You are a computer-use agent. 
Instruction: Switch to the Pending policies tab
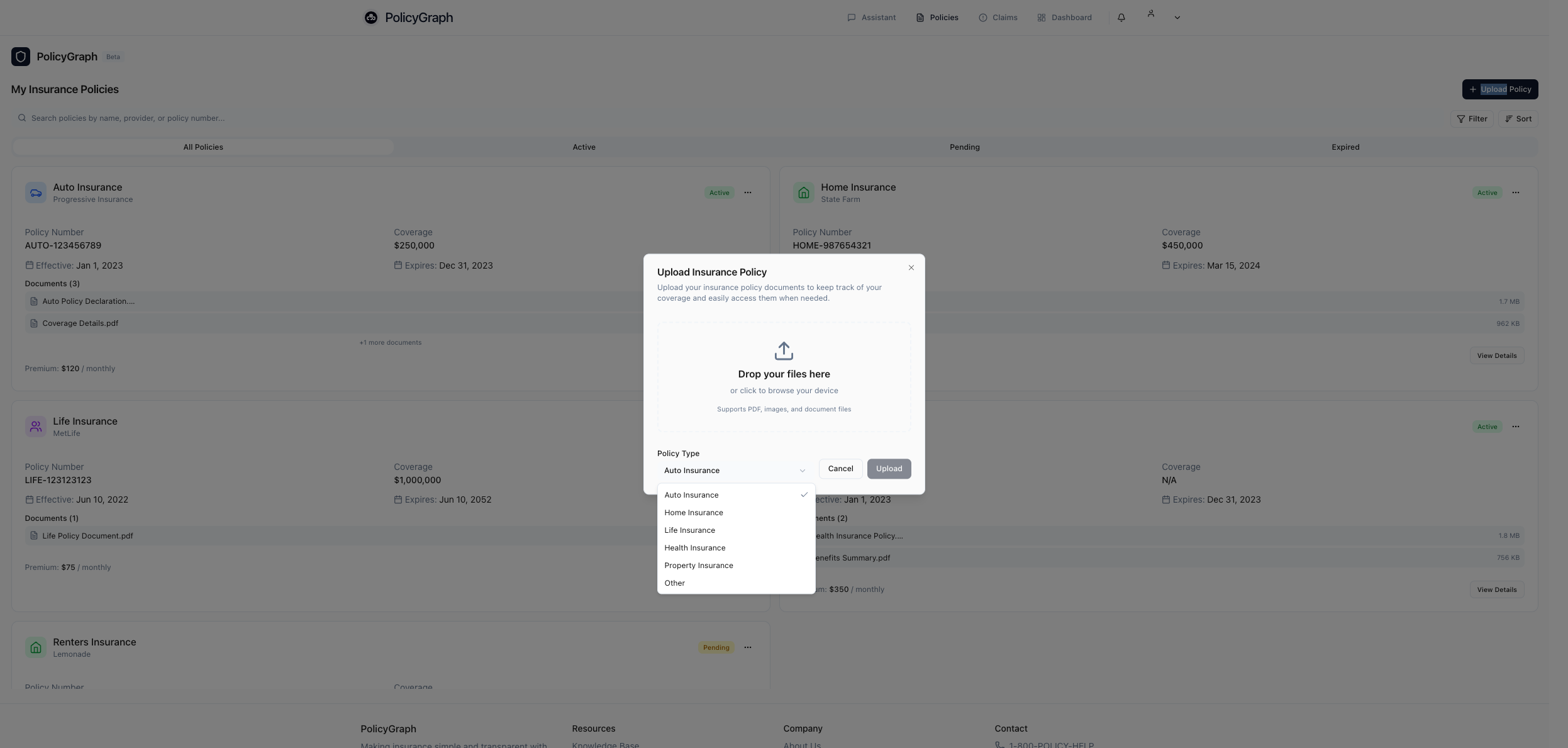[964, 147]
